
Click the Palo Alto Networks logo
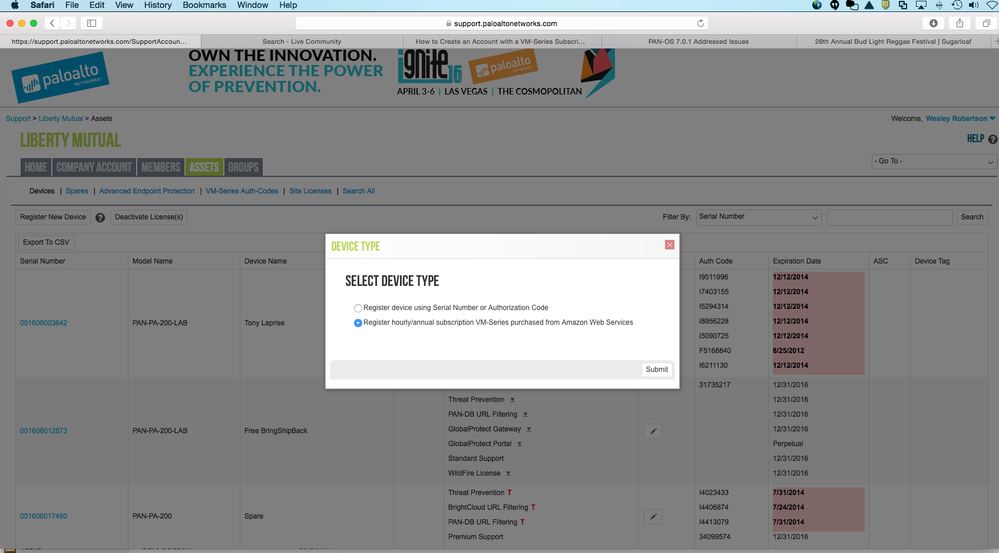click(x=61, y=78)
